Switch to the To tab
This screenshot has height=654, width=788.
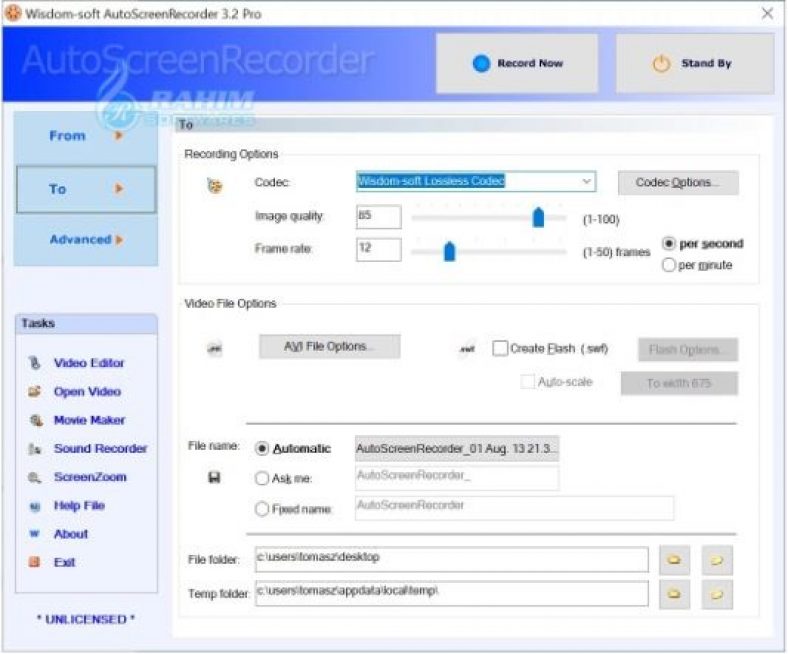coord(86,190)
